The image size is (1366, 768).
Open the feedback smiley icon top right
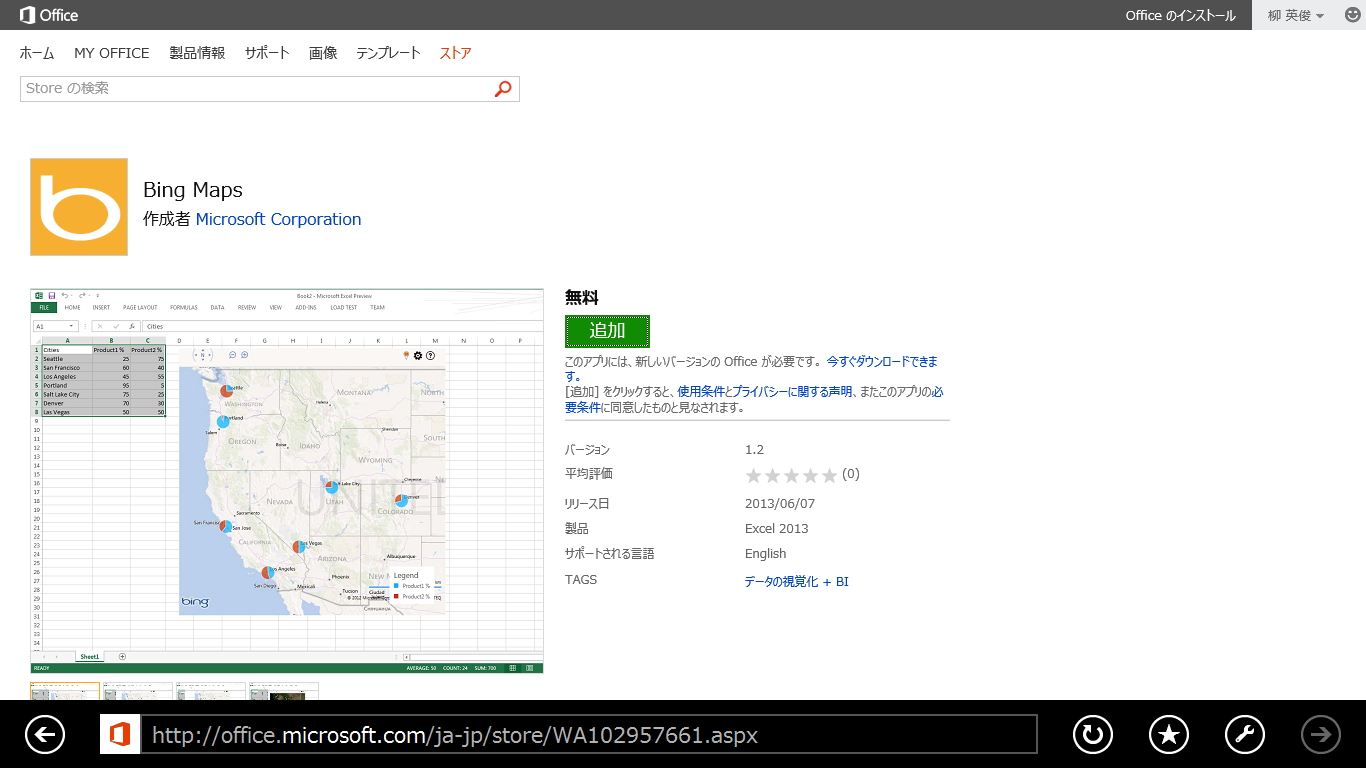pyautogui.click(x=1353, y=15)
